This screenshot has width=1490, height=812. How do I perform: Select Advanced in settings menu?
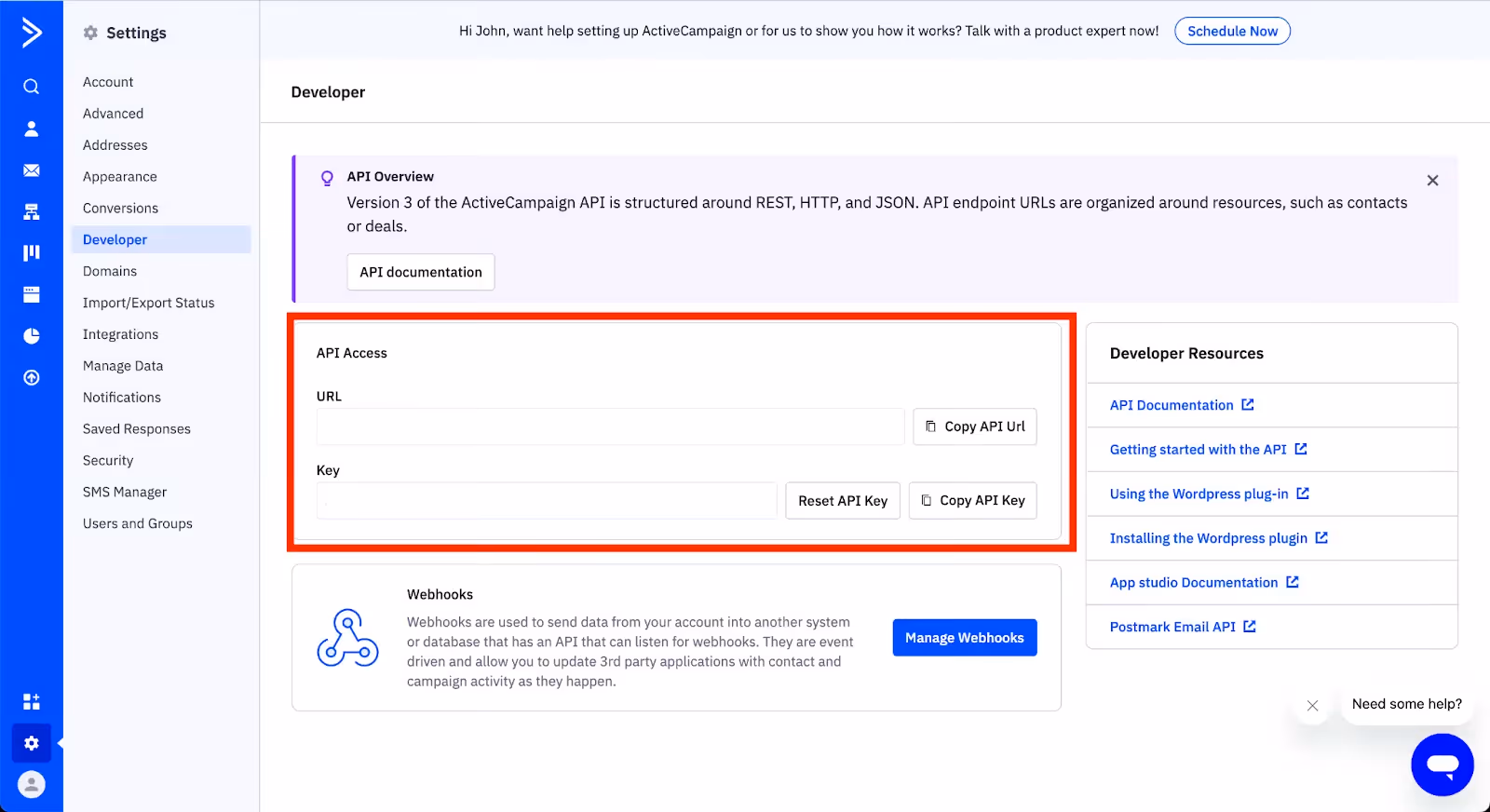[x=113, y=114]
